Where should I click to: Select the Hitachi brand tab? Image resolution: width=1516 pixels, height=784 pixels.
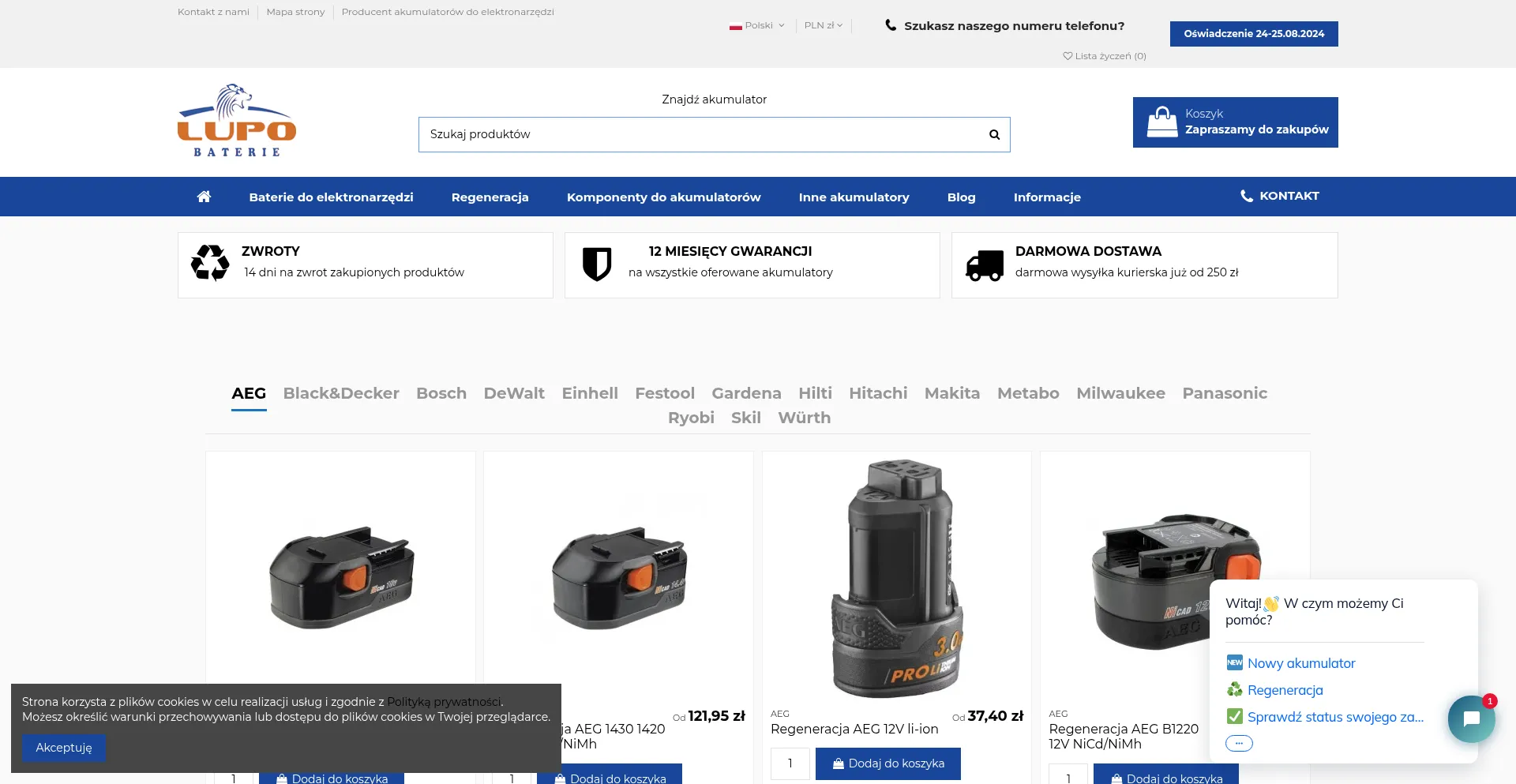coord(878,393)
